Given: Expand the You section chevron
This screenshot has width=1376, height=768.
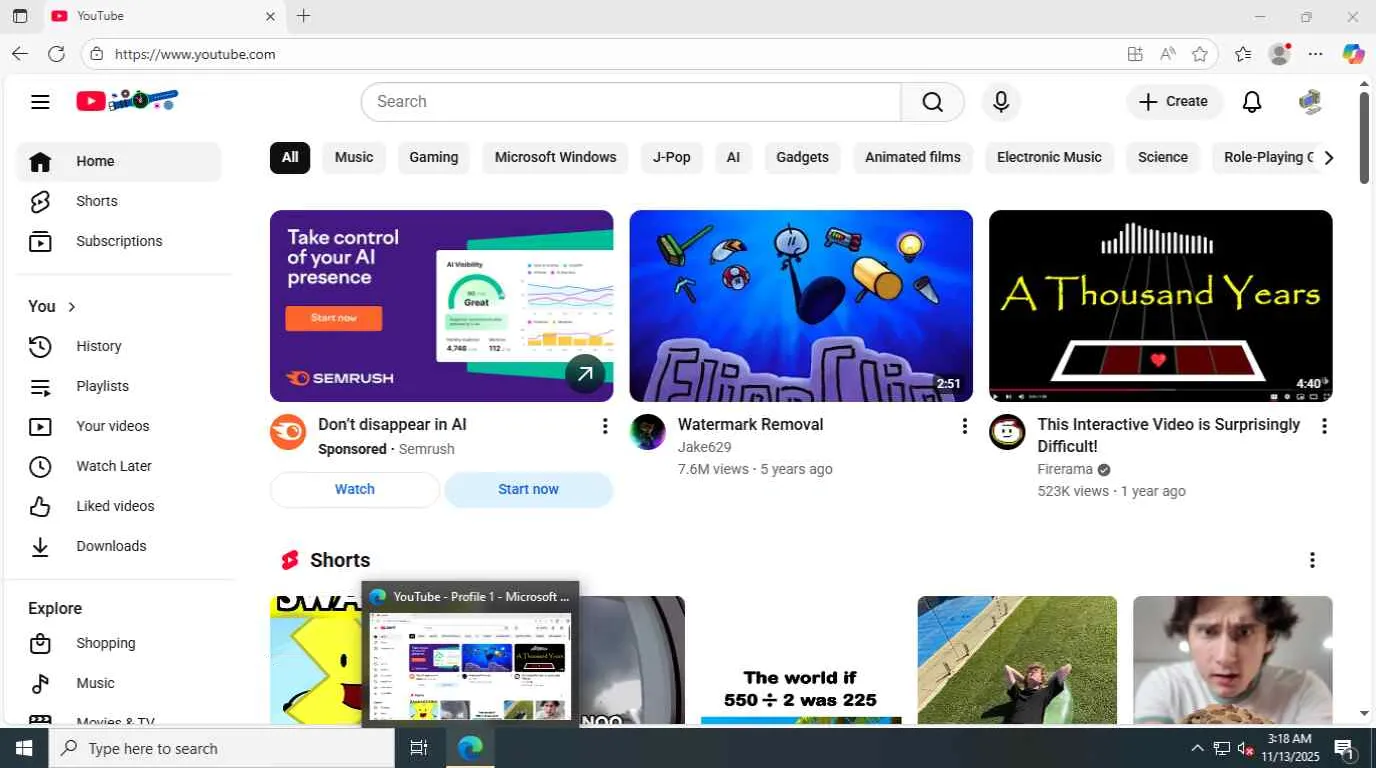Looking at the screenshot, I should click(71, 306).
